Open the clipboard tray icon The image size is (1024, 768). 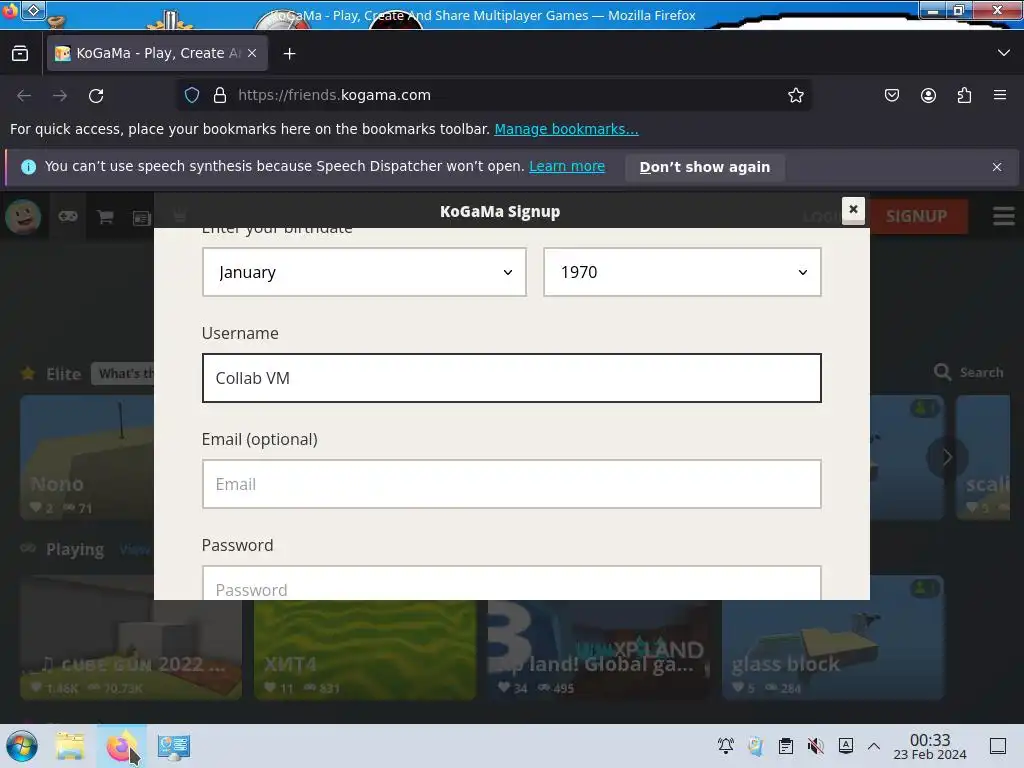[x=786, y=746]
